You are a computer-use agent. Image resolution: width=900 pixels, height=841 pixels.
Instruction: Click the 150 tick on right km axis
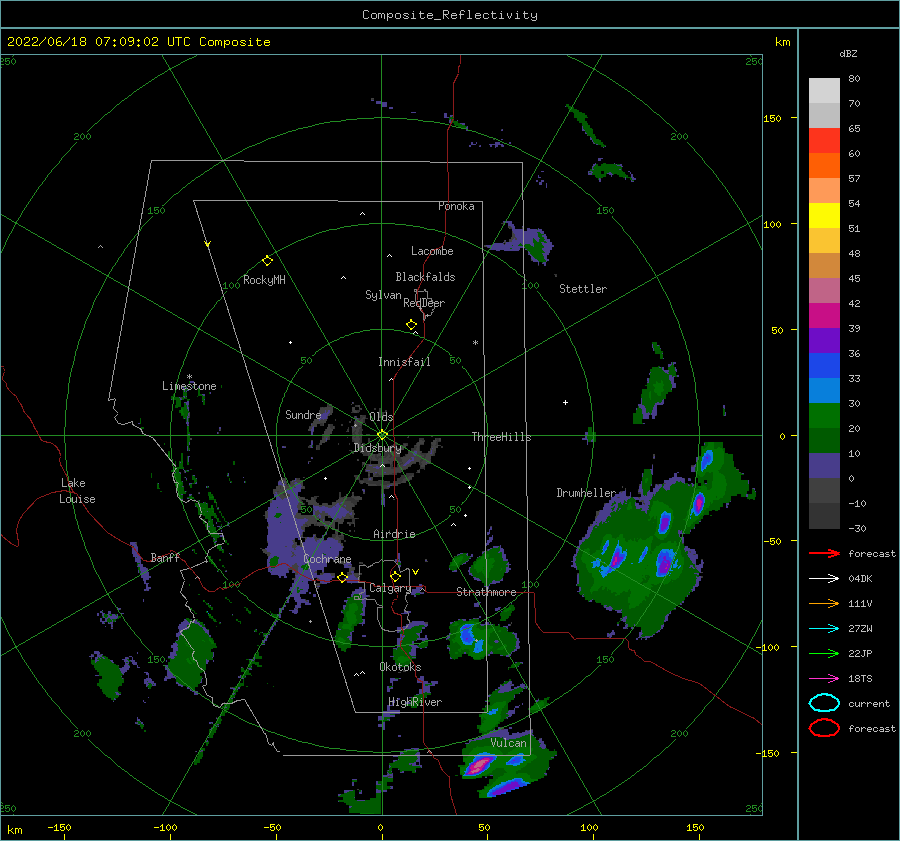[x=772, y=118]
